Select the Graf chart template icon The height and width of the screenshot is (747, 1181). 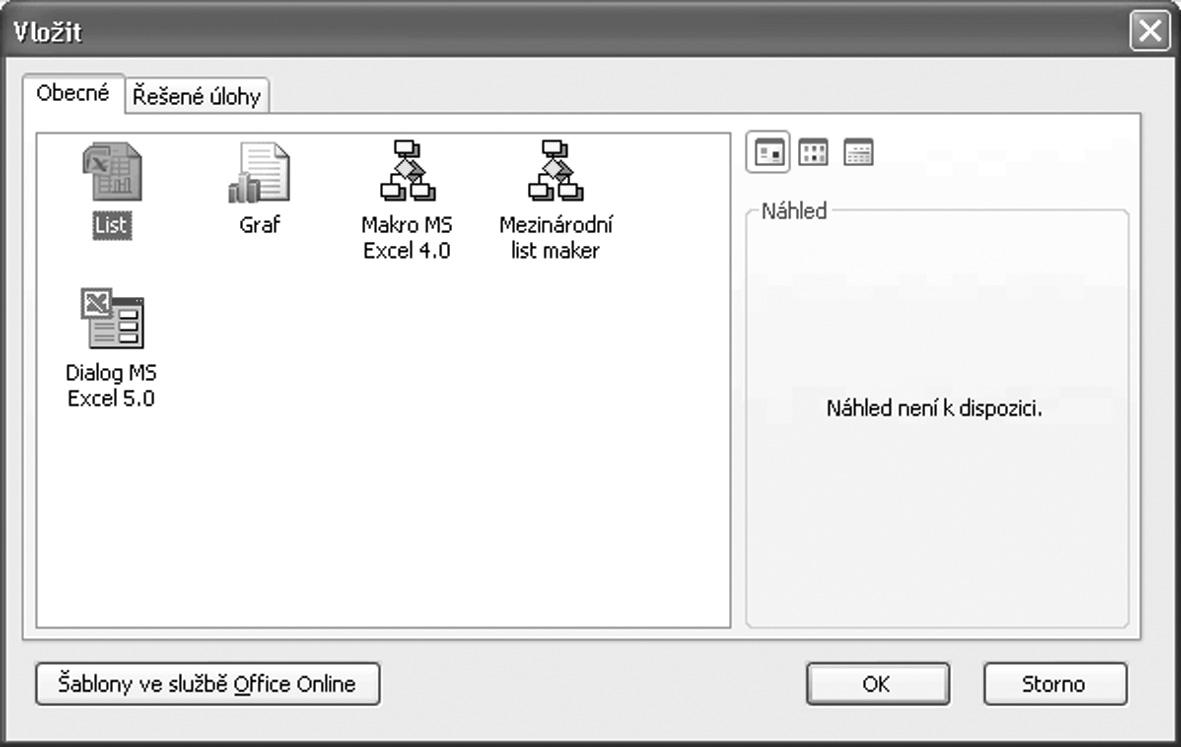259,172
